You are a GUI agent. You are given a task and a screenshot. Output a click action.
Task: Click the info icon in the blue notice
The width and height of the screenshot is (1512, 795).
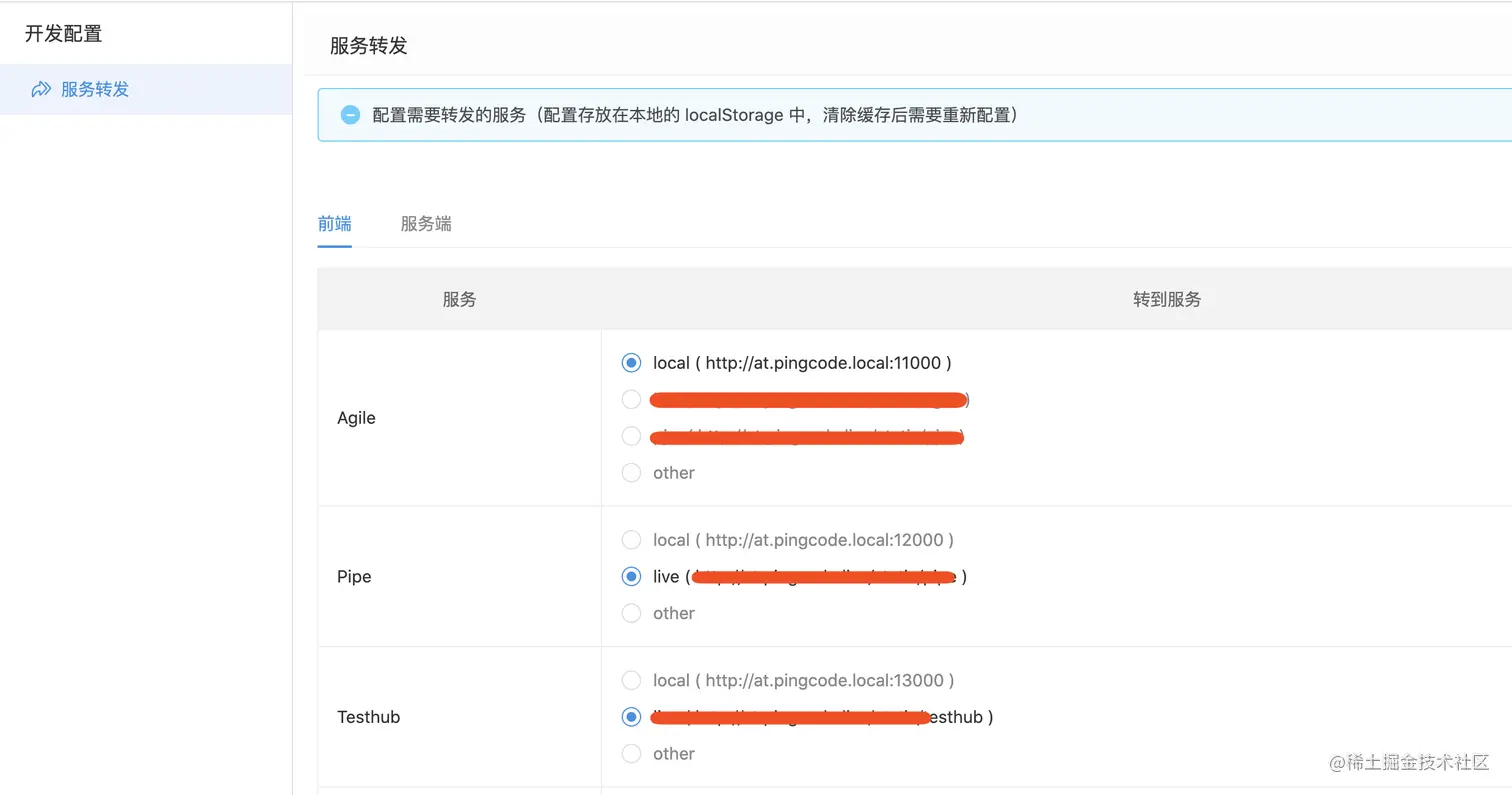point(350,115)
